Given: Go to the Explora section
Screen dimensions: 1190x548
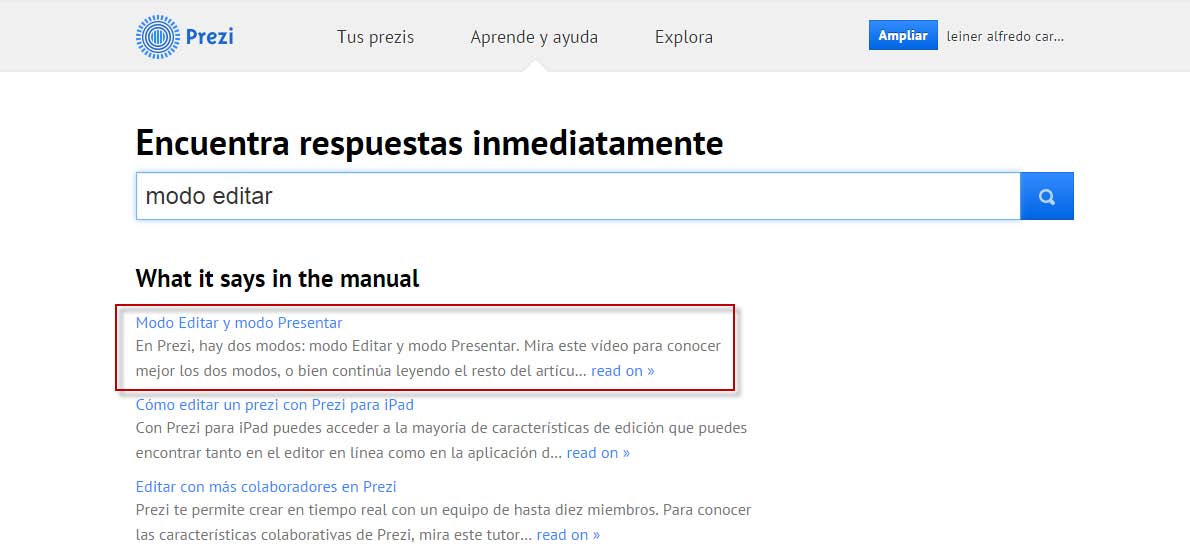Looking at the screenshot, I should (683, 37).
